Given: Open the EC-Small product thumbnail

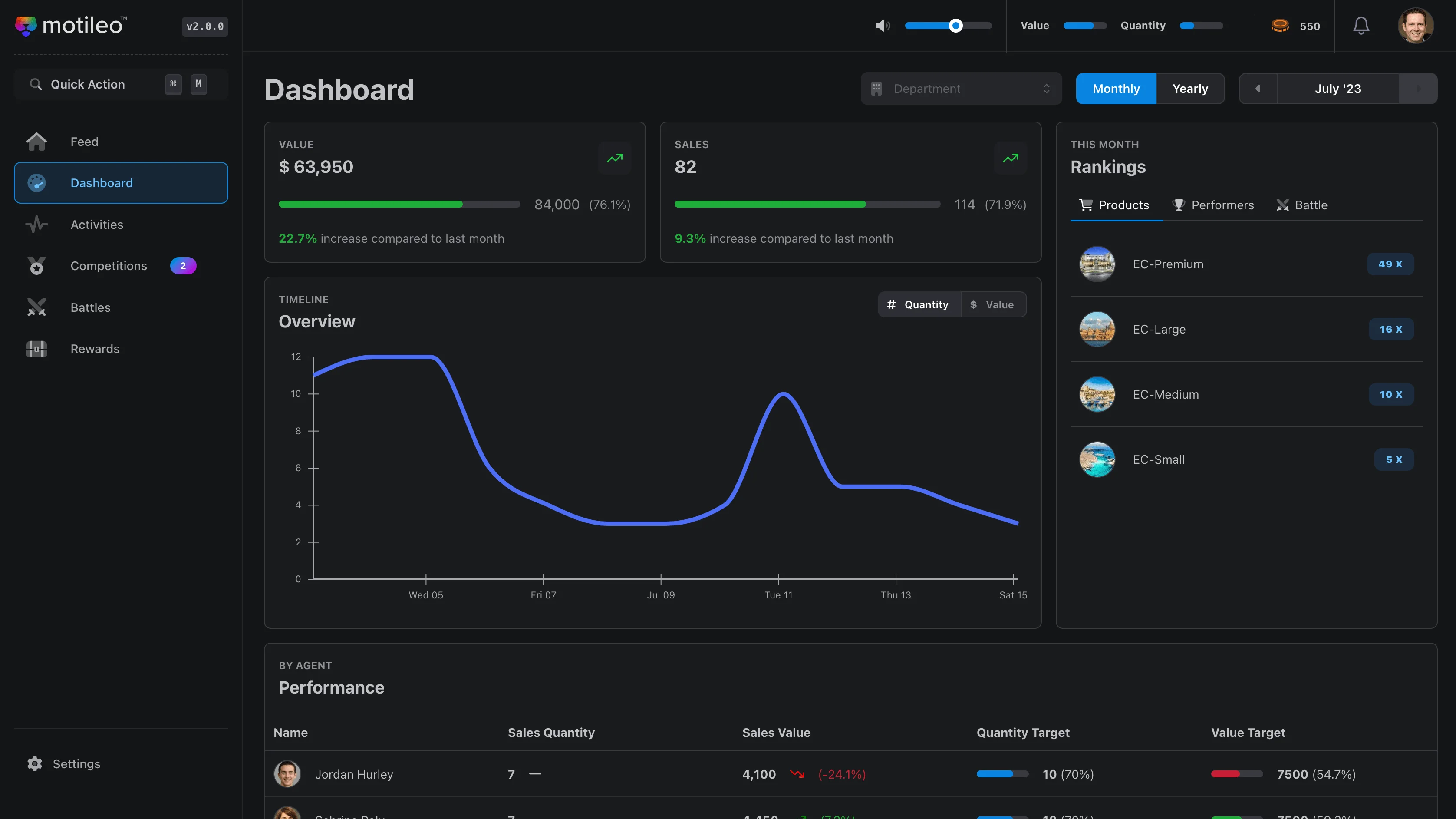Looking at the screenshot, I should 1097,459.
